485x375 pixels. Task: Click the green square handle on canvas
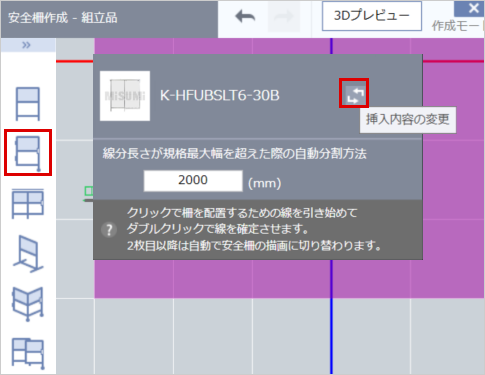click(x=89, y=191)
